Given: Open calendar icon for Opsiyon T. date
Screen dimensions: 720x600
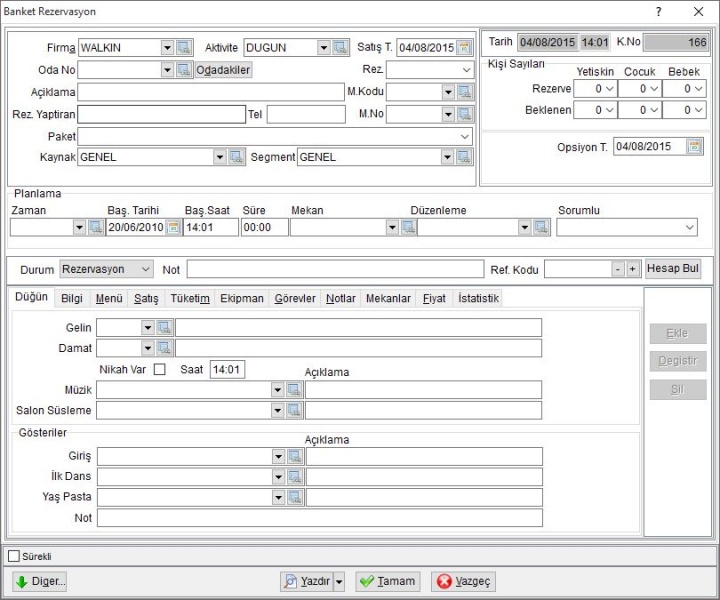Looking at the screenshot, I should (694, 146).
